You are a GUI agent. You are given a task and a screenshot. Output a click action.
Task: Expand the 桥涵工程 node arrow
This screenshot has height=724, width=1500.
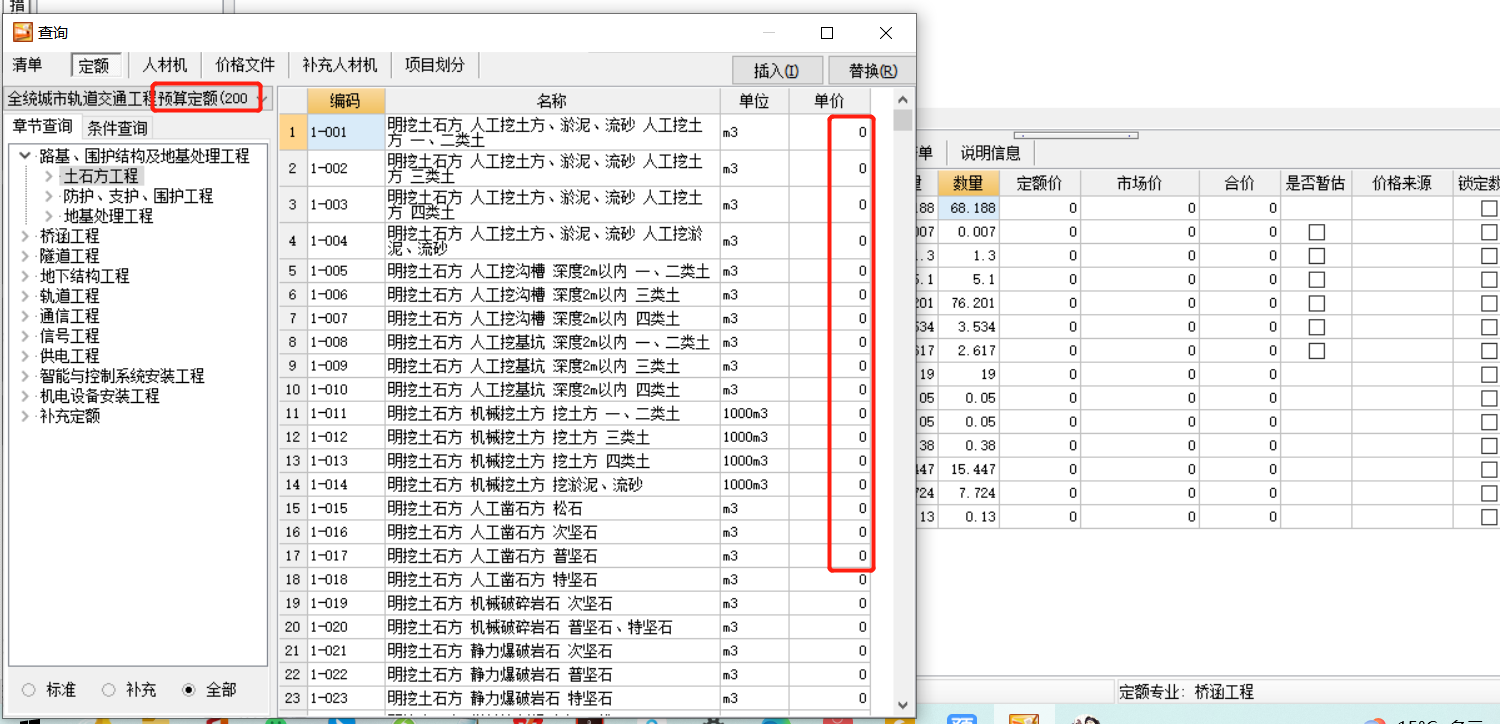point(25,236)
